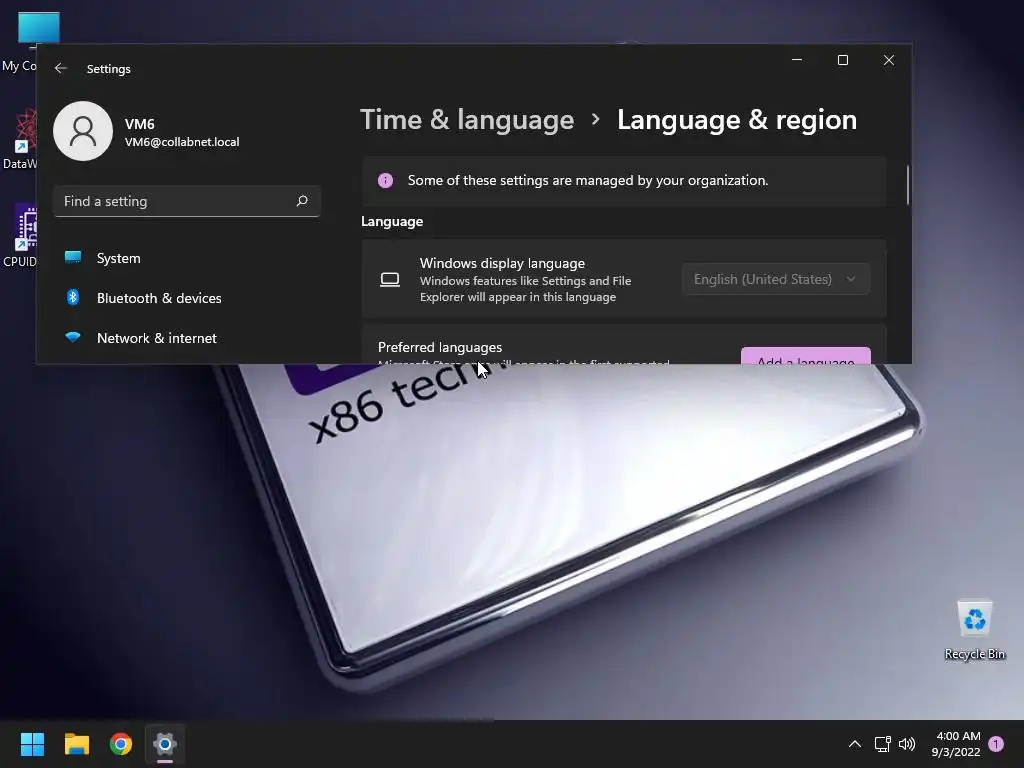The image size is (1024, 768).
Task: Navigate to Time & language breadcrumb
Action: tap(467, 120)
